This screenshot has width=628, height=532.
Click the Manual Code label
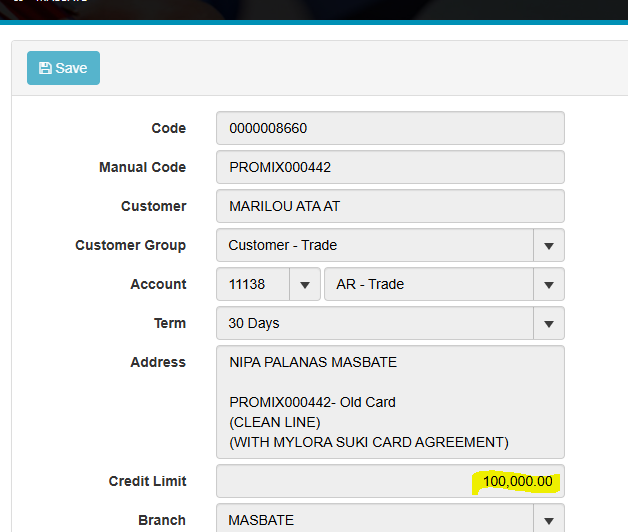point(142,167)
